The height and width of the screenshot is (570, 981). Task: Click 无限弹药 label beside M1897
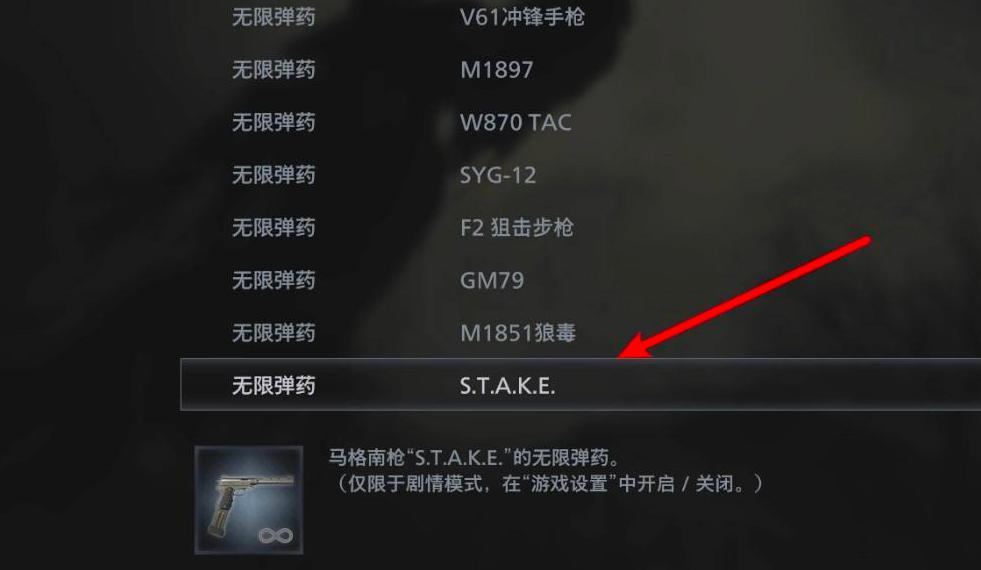click(273, 69)
